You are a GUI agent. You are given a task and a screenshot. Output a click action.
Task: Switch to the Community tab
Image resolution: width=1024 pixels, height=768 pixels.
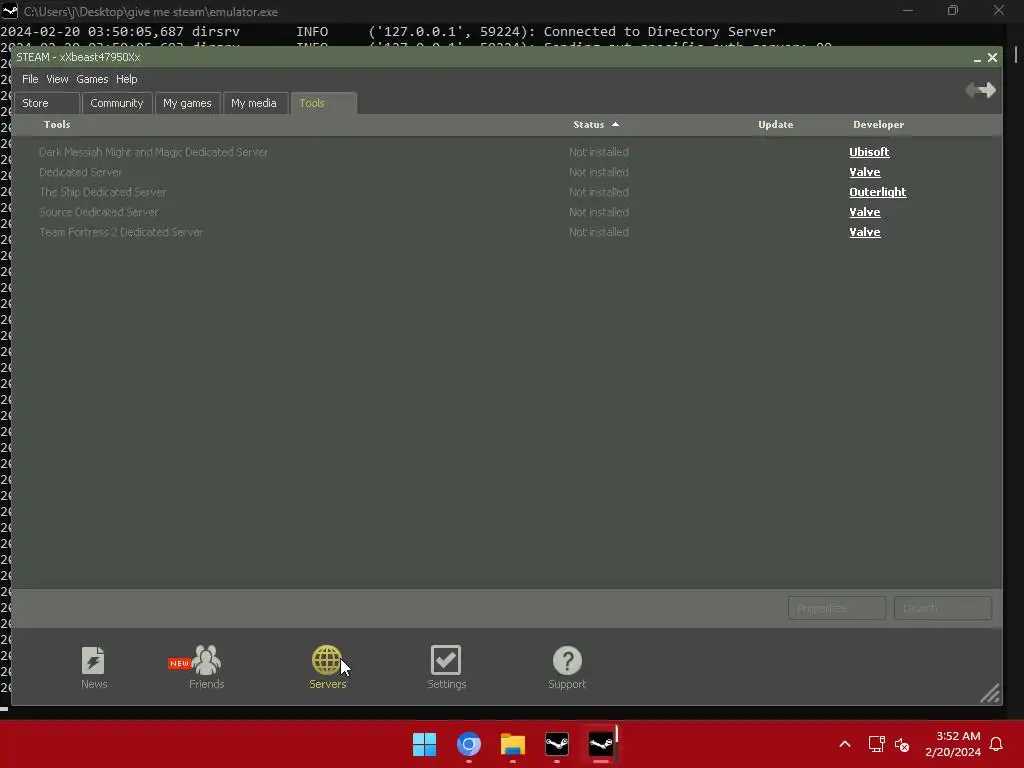(117, 103)
